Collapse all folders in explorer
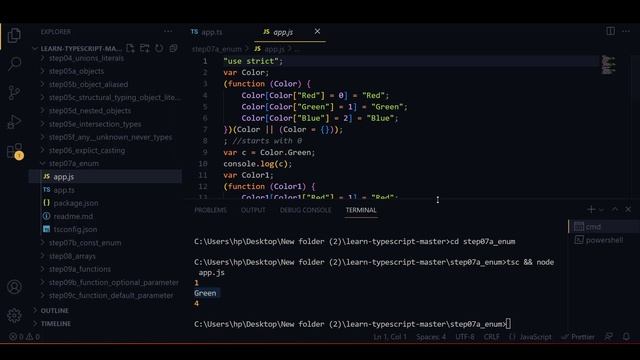Image resolution: width=640 pixels, height=360 pixels. click(x=173, y=48)
